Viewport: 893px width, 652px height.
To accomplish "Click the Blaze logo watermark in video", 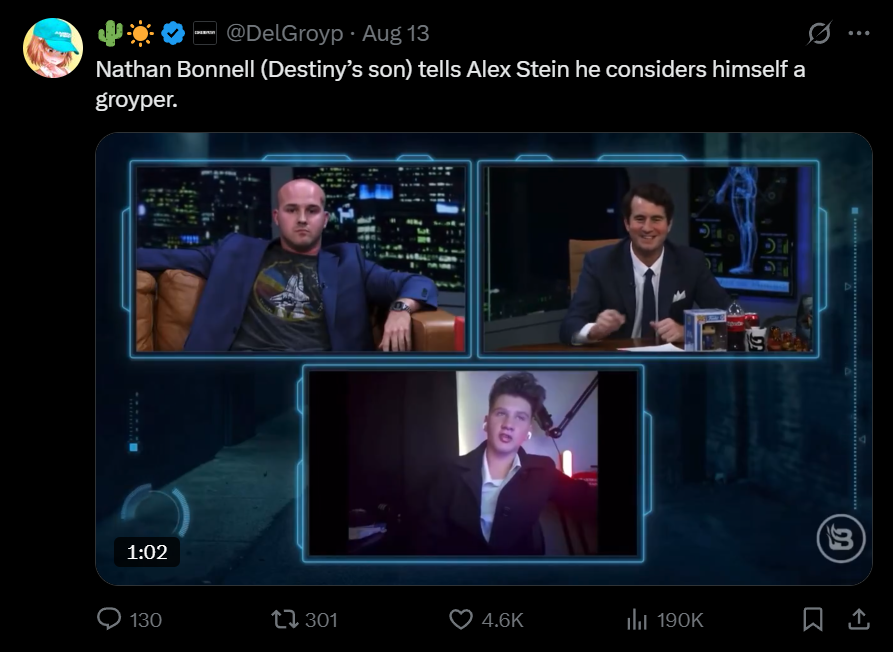I will point(841,538).
